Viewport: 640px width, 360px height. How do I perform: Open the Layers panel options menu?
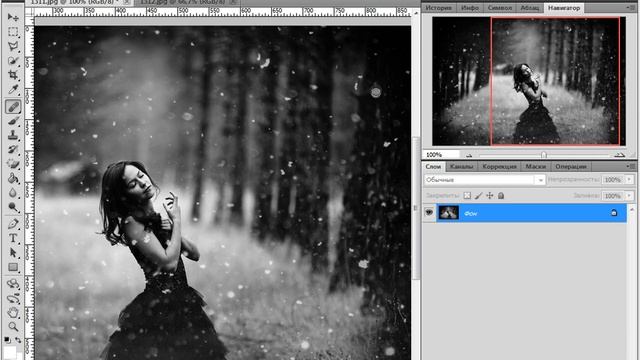pos(631,166)
